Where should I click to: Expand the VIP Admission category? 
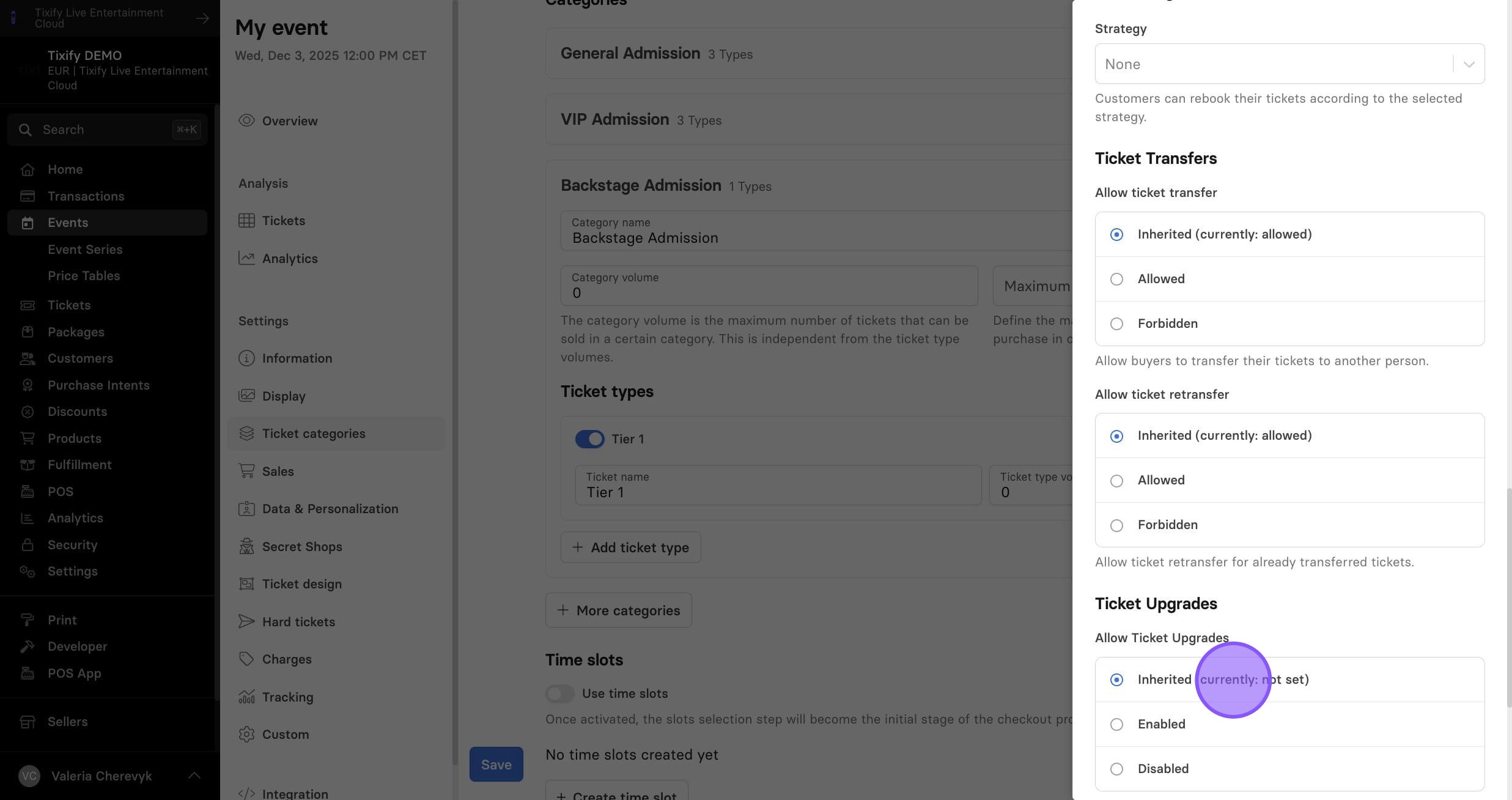click(x=808, y=120)
